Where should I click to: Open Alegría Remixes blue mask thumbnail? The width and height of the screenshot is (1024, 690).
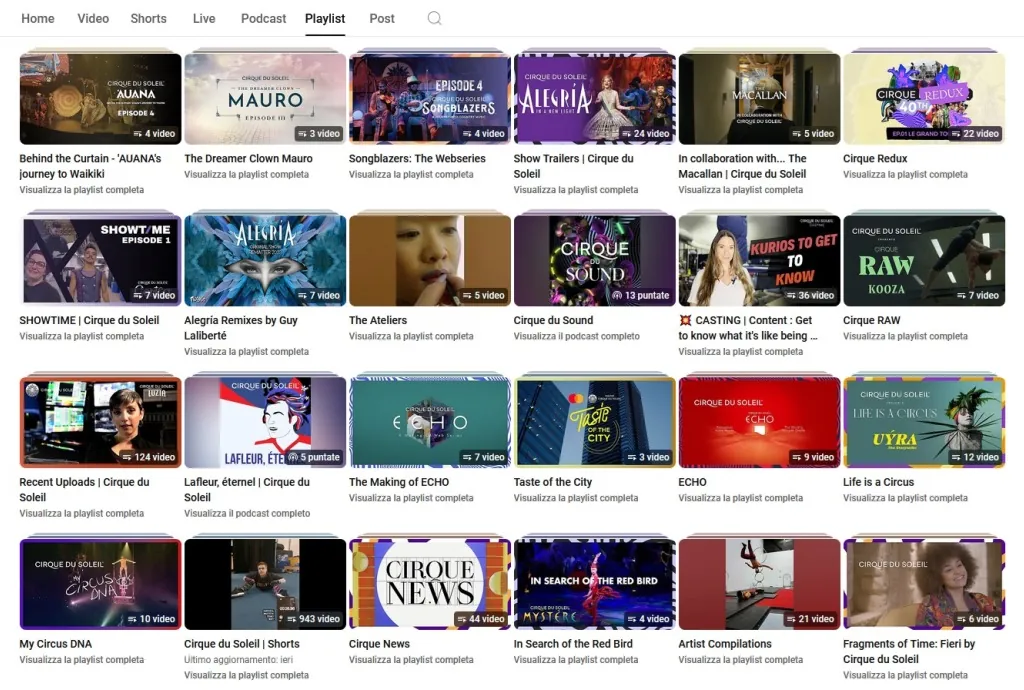point(265,260)
